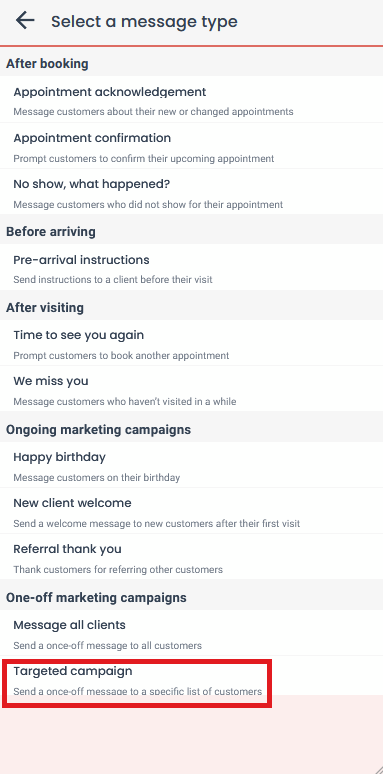Open Happy birthday campaign
Viewport: 383px width, 774px height.
[192, 464]
